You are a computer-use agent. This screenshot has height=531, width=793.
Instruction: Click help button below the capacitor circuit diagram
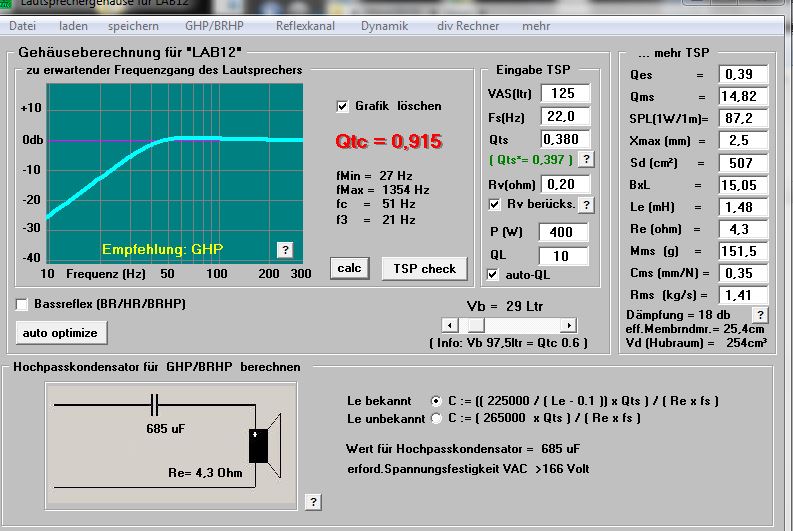point(313,501)
